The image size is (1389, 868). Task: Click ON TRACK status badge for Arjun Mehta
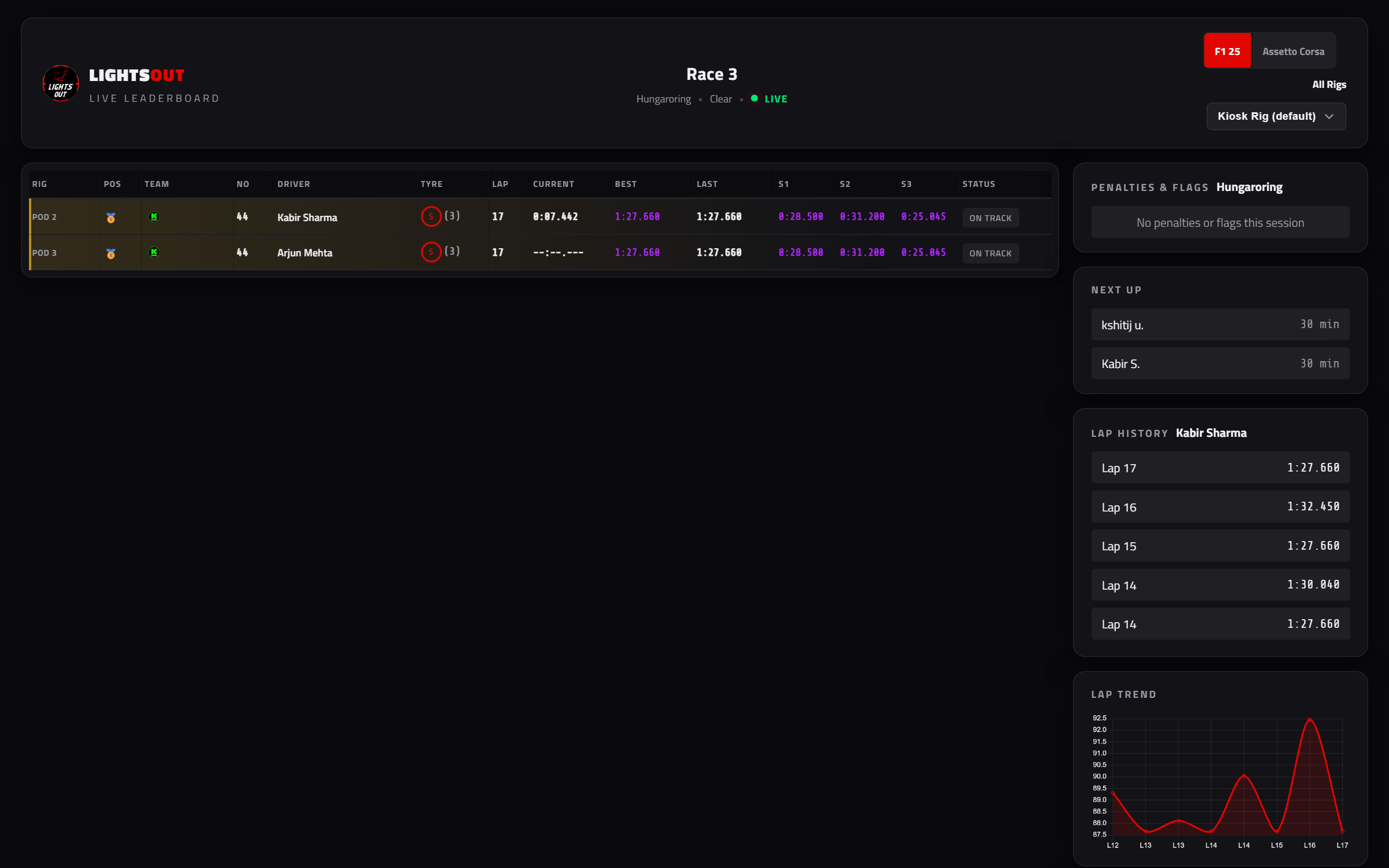click(991, 253)
